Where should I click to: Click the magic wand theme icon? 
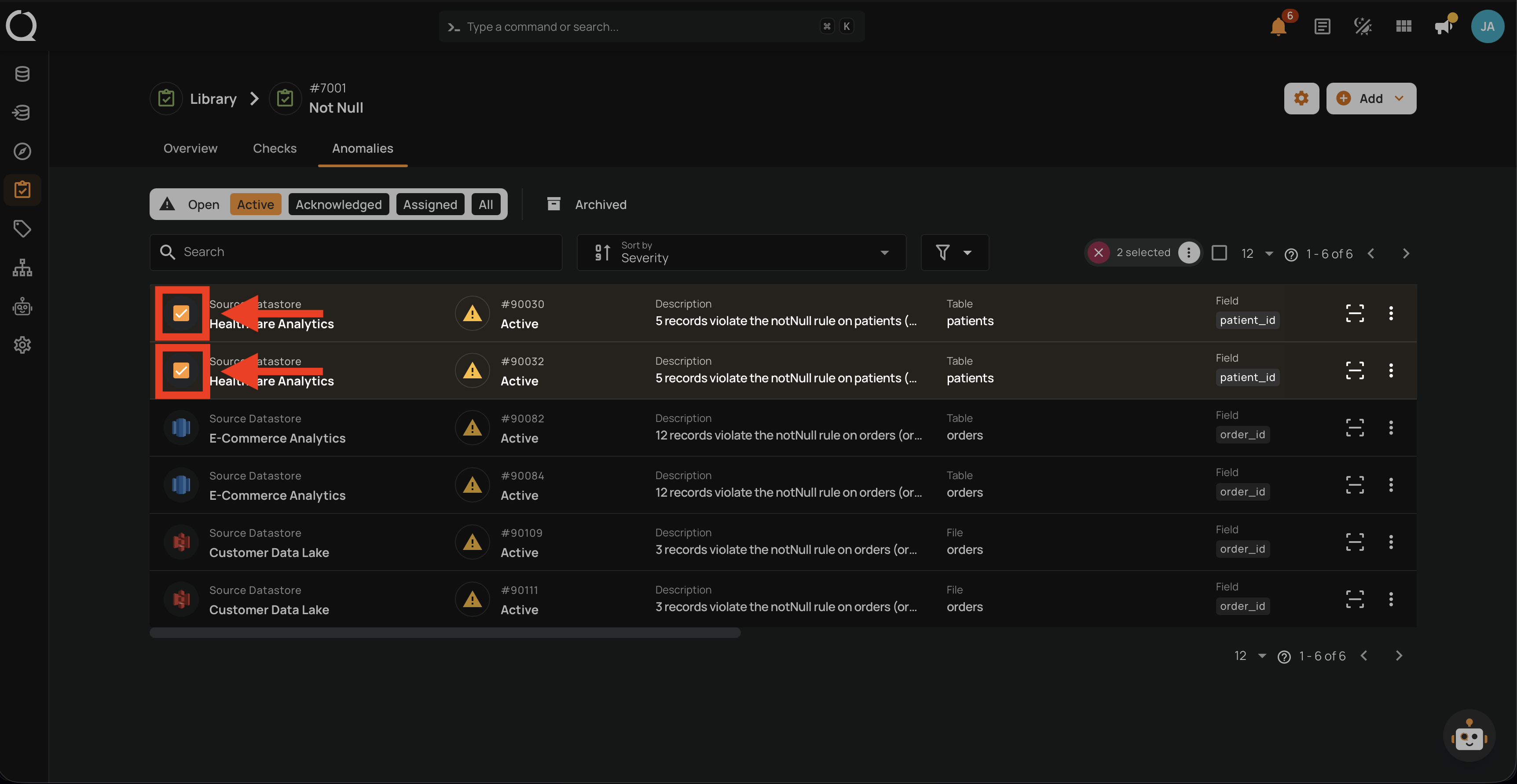pyautogui.click(x=1363, y=26)
